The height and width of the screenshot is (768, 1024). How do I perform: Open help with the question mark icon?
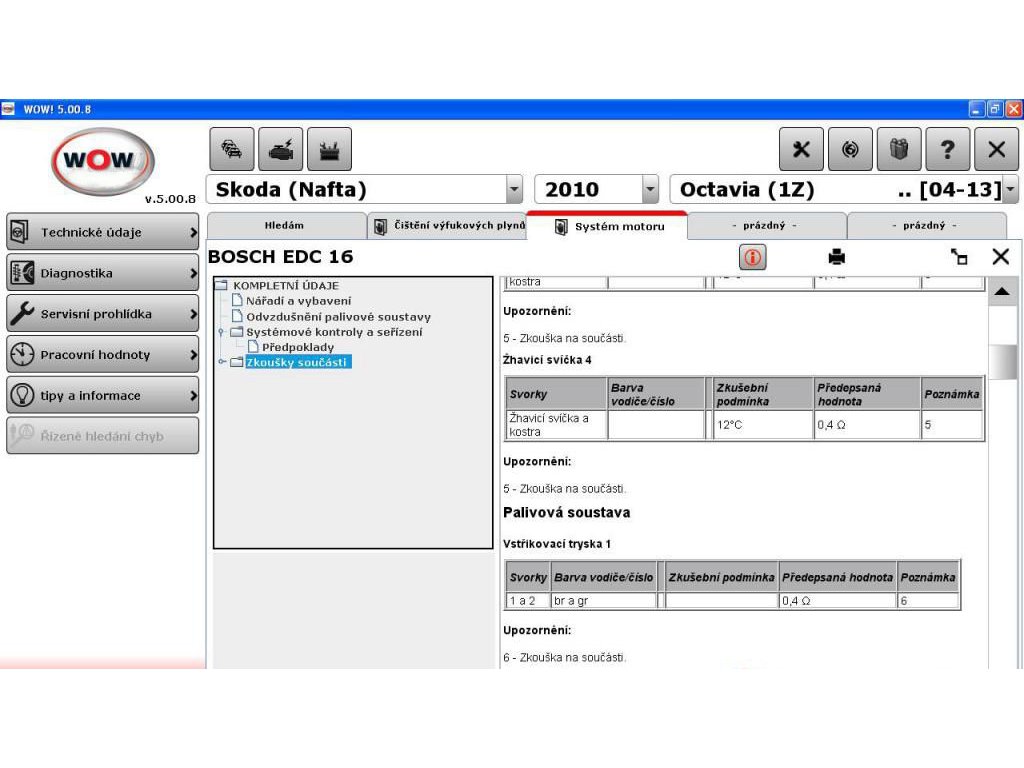(947, 149)
